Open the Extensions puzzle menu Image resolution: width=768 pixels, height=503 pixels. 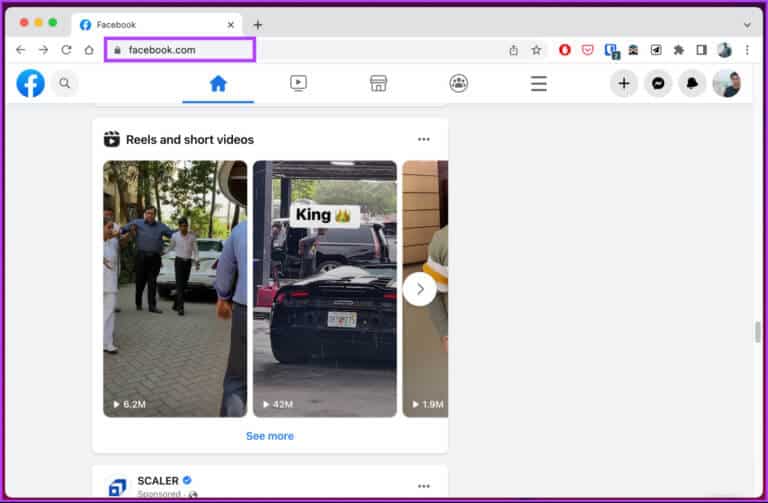pos(678,50)
